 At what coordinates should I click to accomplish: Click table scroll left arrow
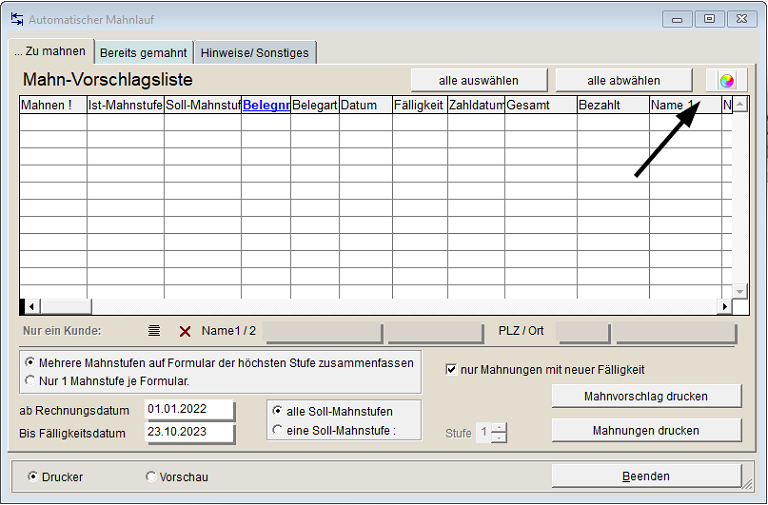31,307
